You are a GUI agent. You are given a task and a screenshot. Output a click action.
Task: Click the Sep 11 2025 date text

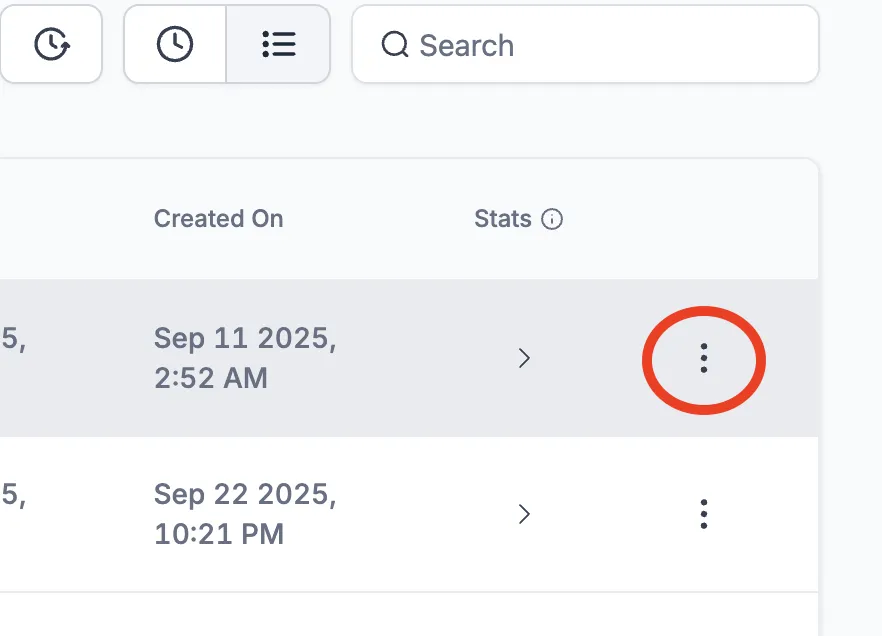tap(244, 339)
